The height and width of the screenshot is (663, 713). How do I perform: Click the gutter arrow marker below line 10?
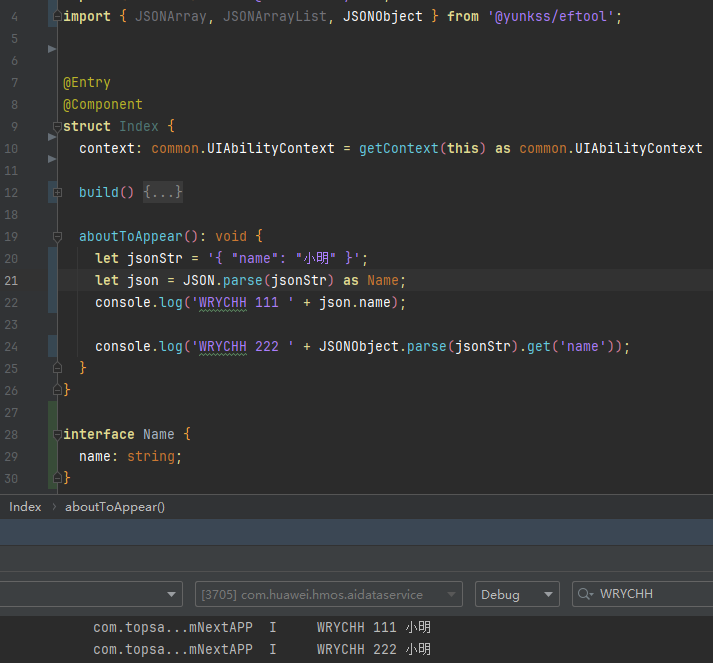(52, 159)
